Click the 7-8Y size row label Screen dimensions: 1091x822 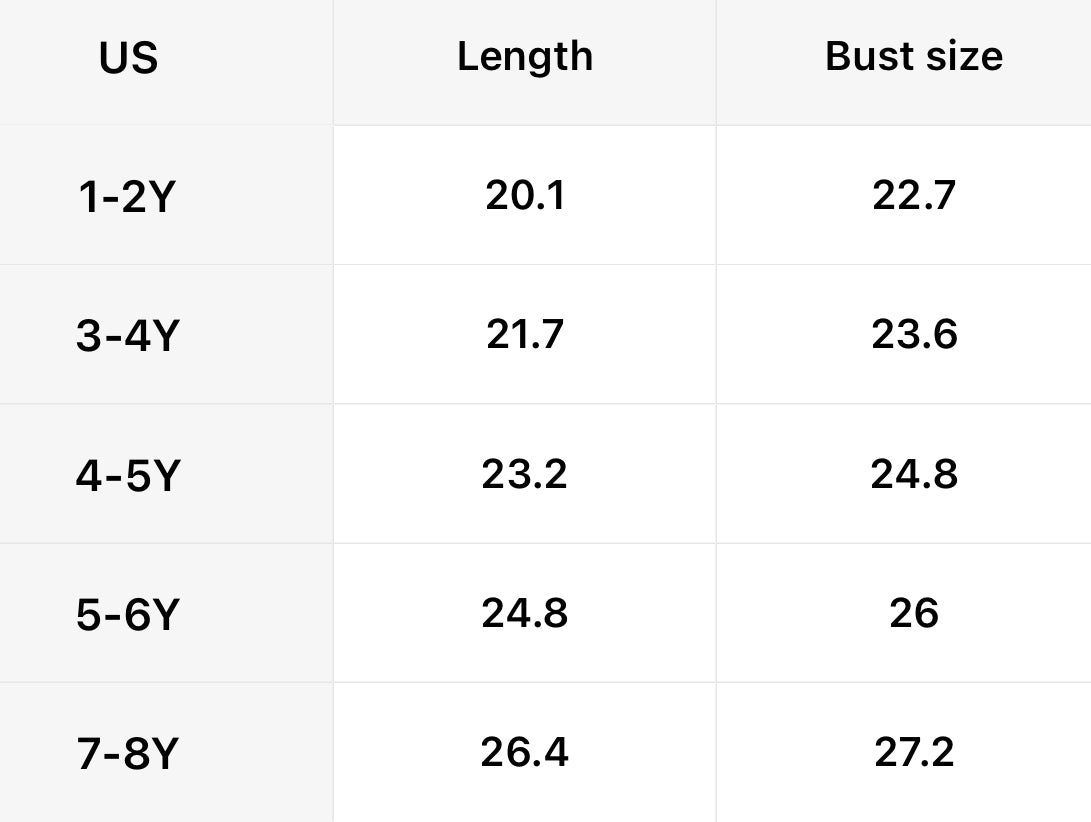point(126,754)
